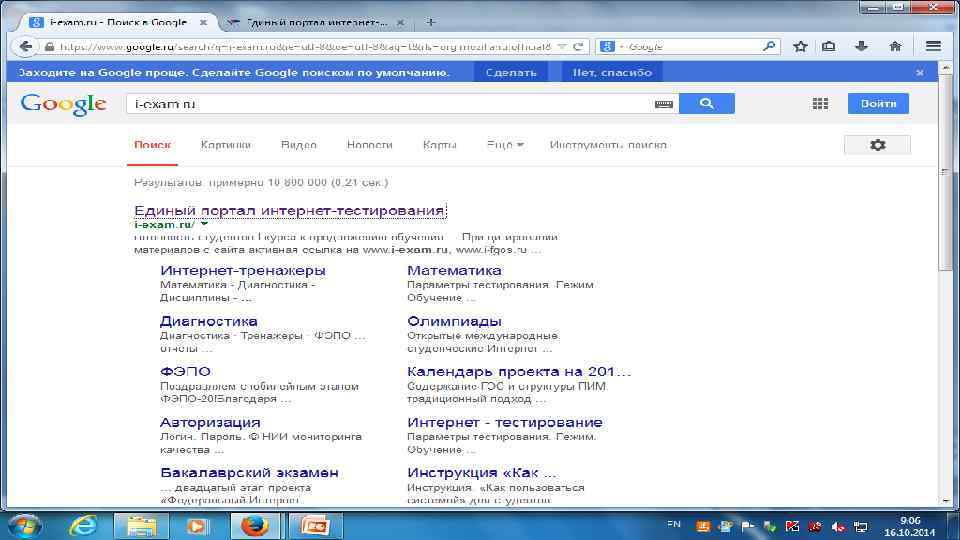960x540 pixels.
Task: Open the Инструкция «Как ... sitelink
Action: tap(481, 473)
